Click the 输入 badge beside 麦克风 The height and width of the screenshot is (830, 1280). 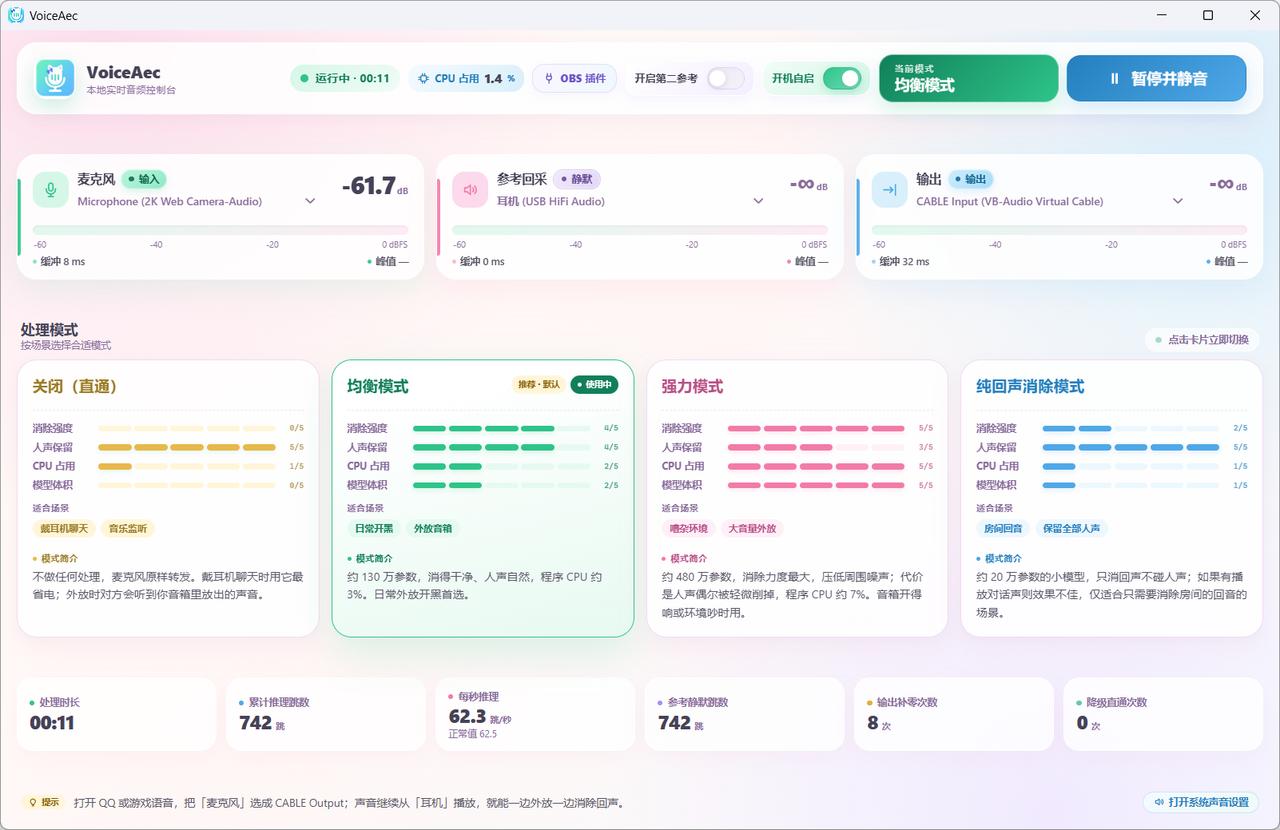pos(144,179)
